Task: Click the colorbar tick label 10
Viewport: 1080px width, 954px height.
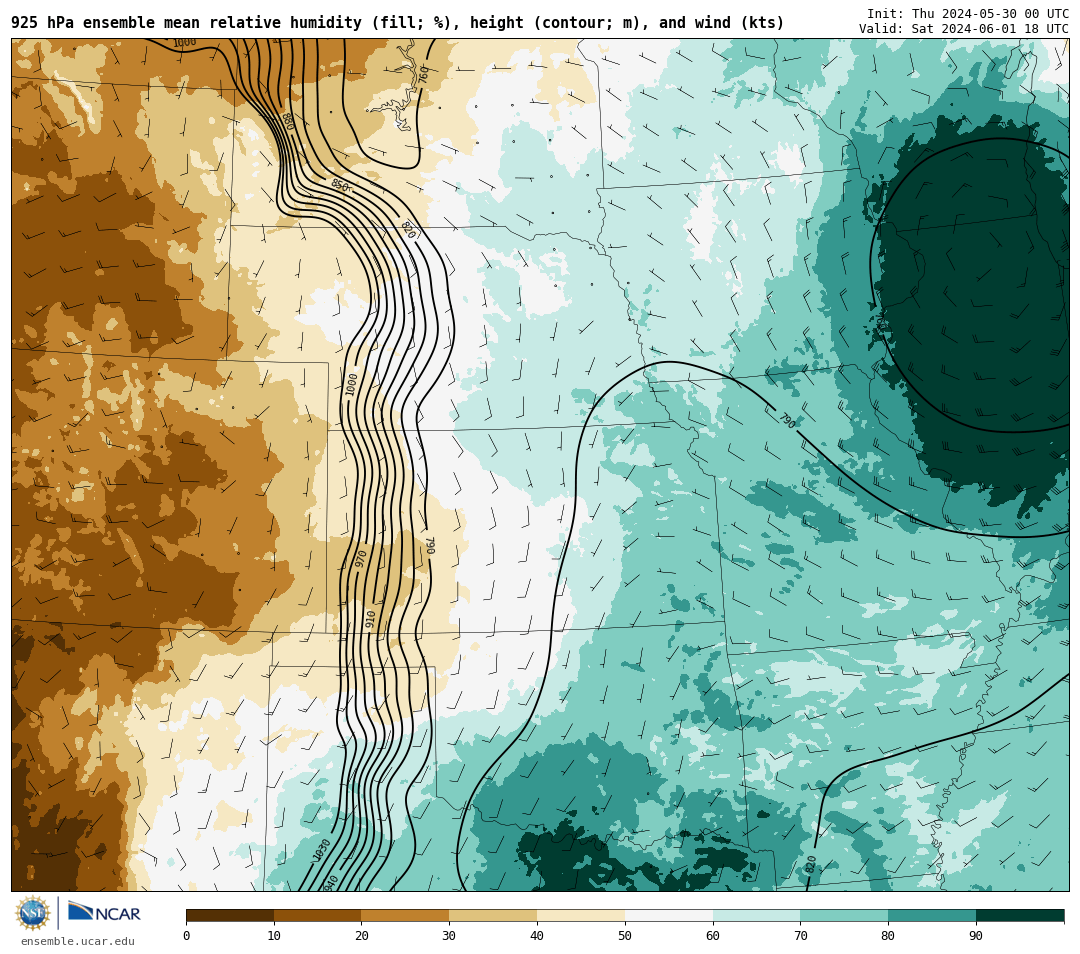Action: 274,935
